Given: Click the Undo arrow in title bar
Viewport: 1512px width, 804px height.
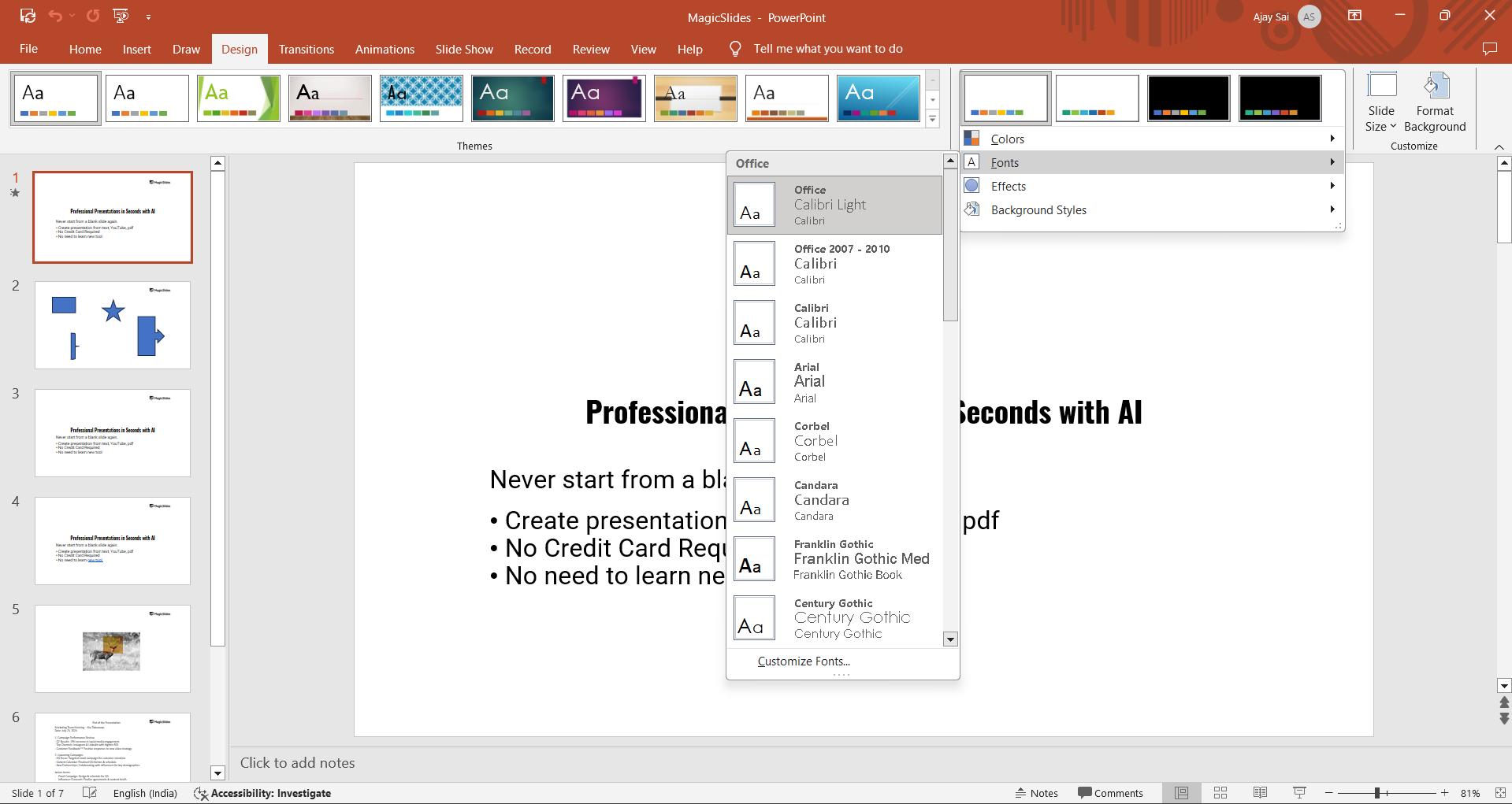Looking at the screenshot, I should (54, 16).
